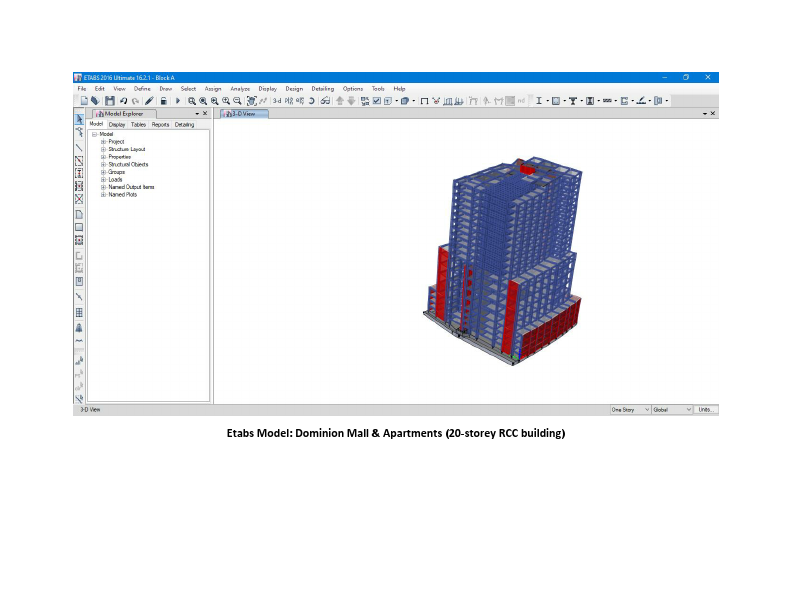This screenshot has width=792, height=612.
Task: Expand the Groups tree node
Action: (x=103, y=172)
